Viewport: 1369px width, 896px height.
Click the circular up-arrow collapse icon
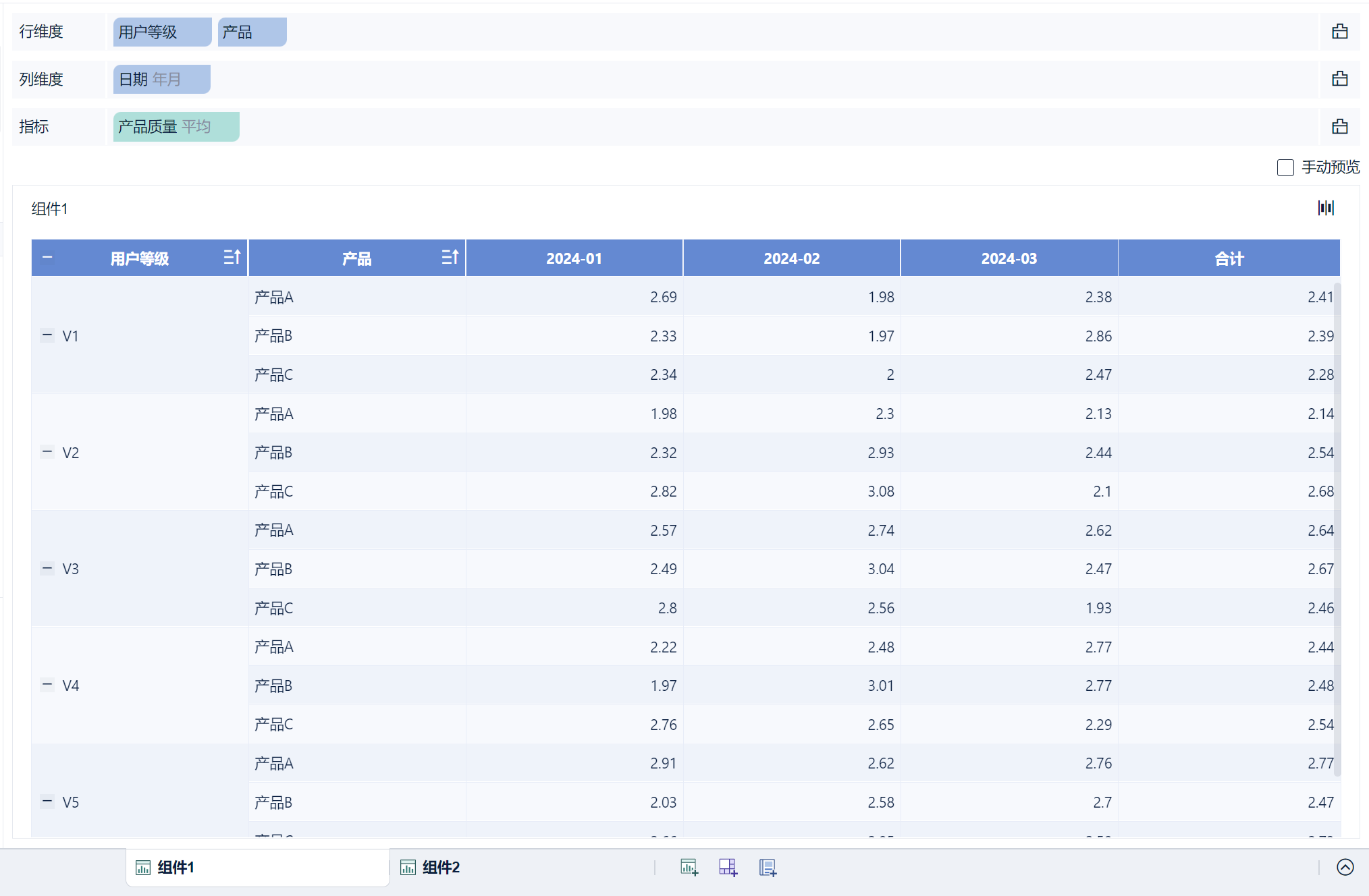1345,867
